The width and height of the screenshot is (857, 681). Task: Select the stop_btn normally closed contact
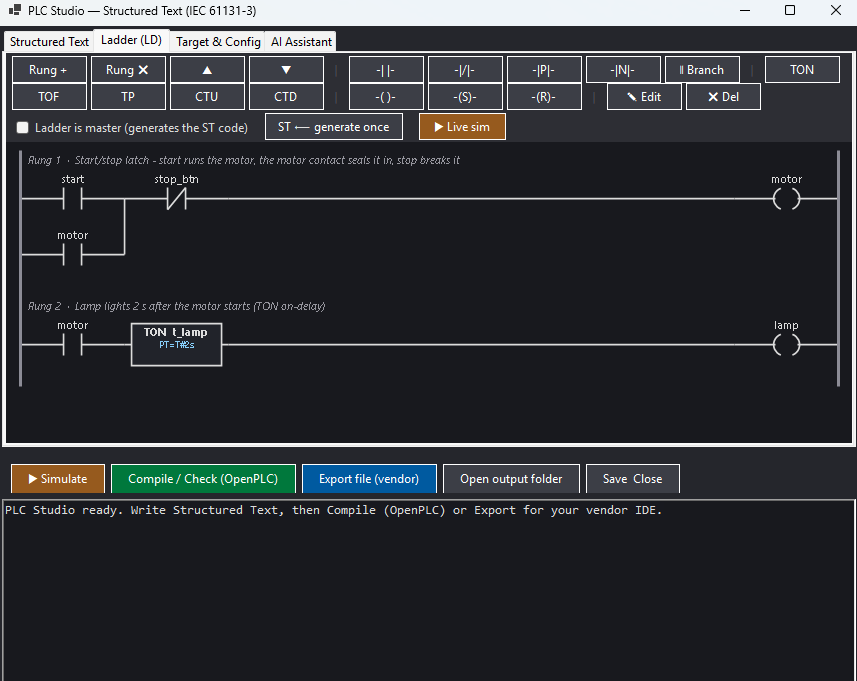[176, 199]
